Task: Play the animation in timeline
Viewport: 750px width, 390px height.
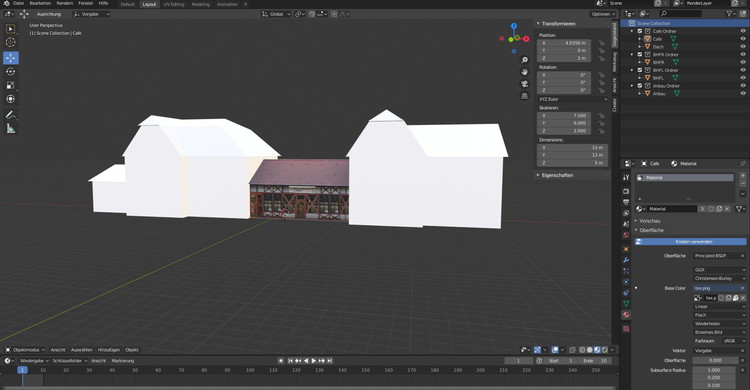Action: tap(314, 361)
